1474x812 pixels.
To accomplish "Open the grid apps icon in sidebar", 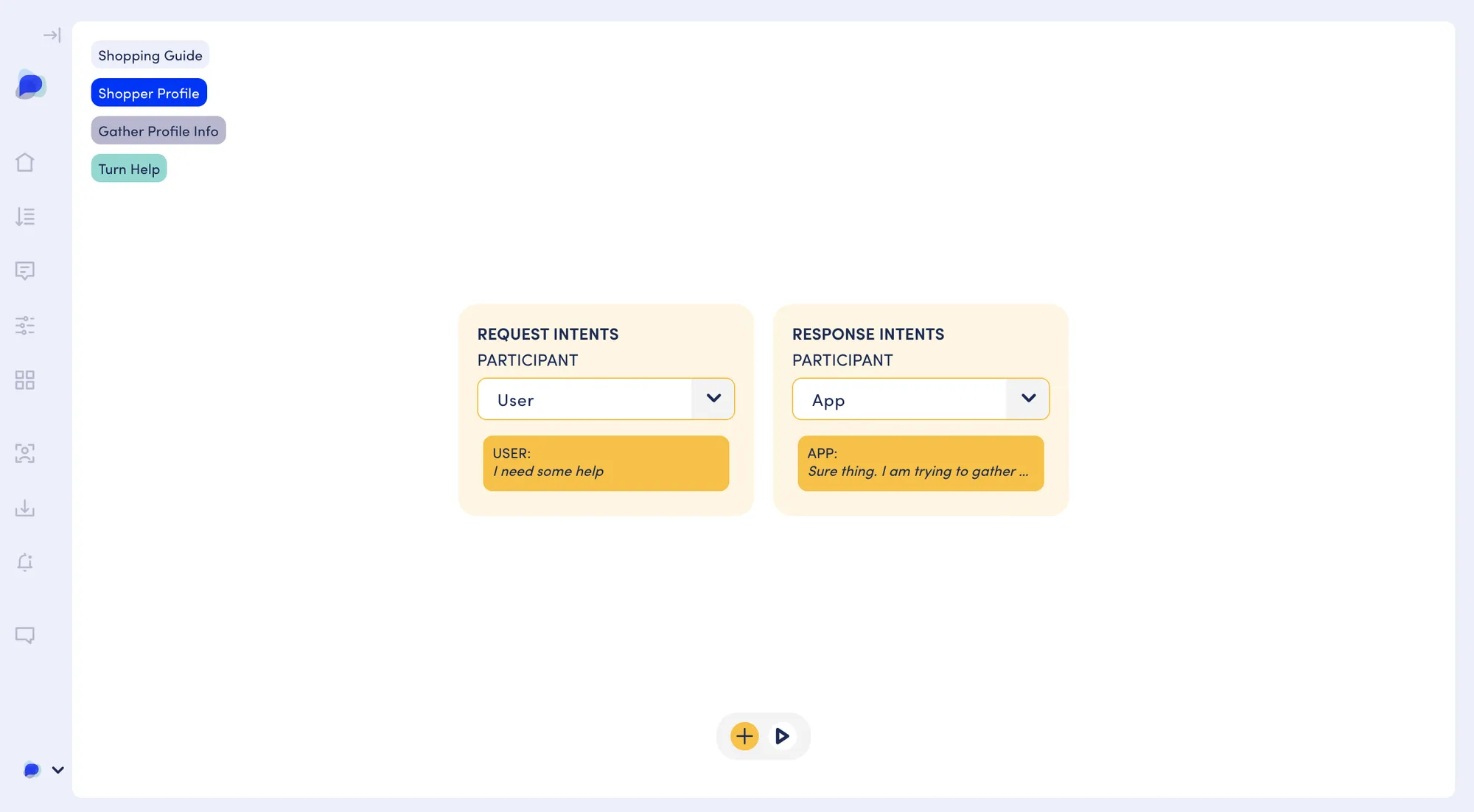I will pos(25,380).
